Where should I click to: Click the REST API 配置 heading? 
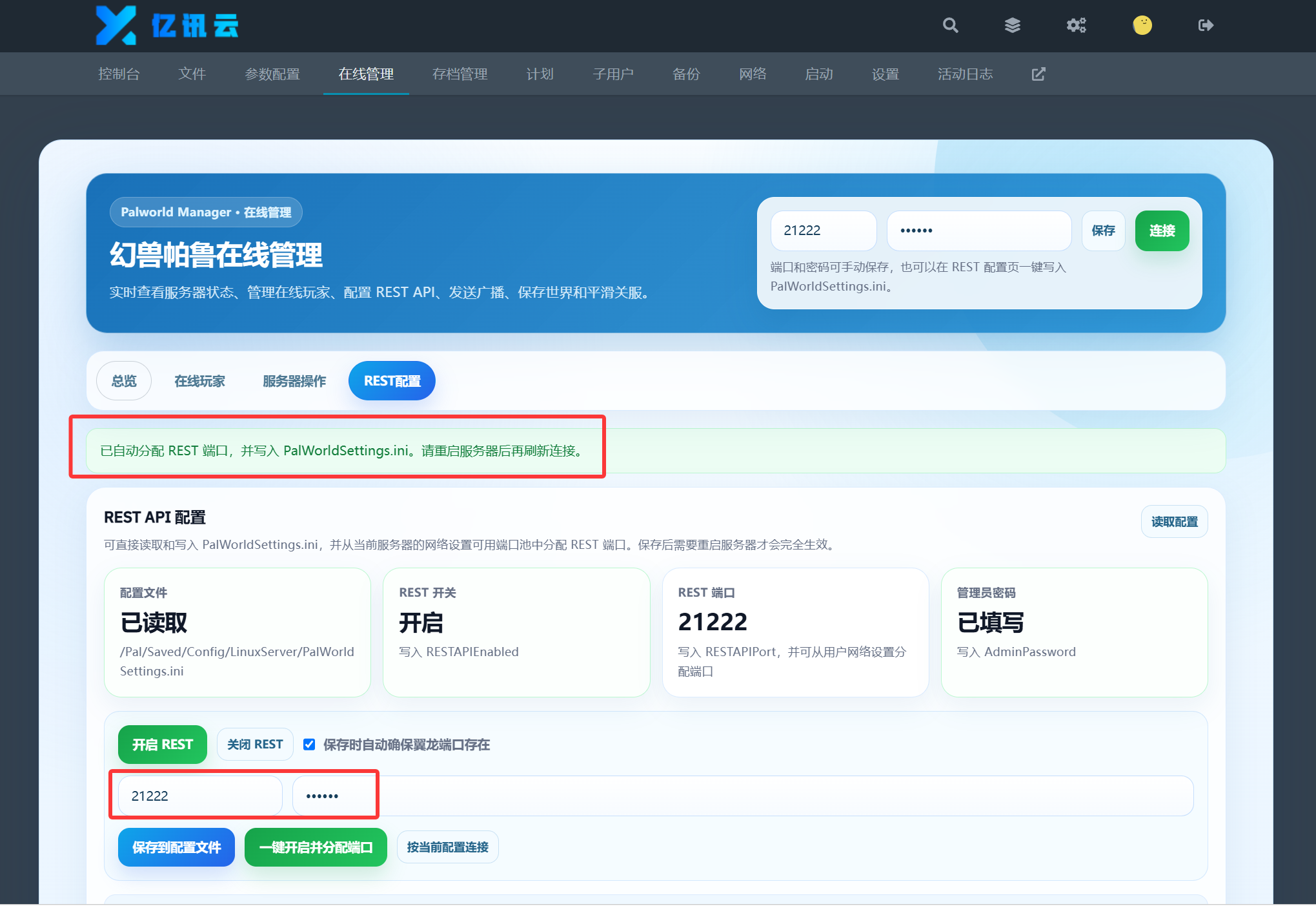point(155,517)
